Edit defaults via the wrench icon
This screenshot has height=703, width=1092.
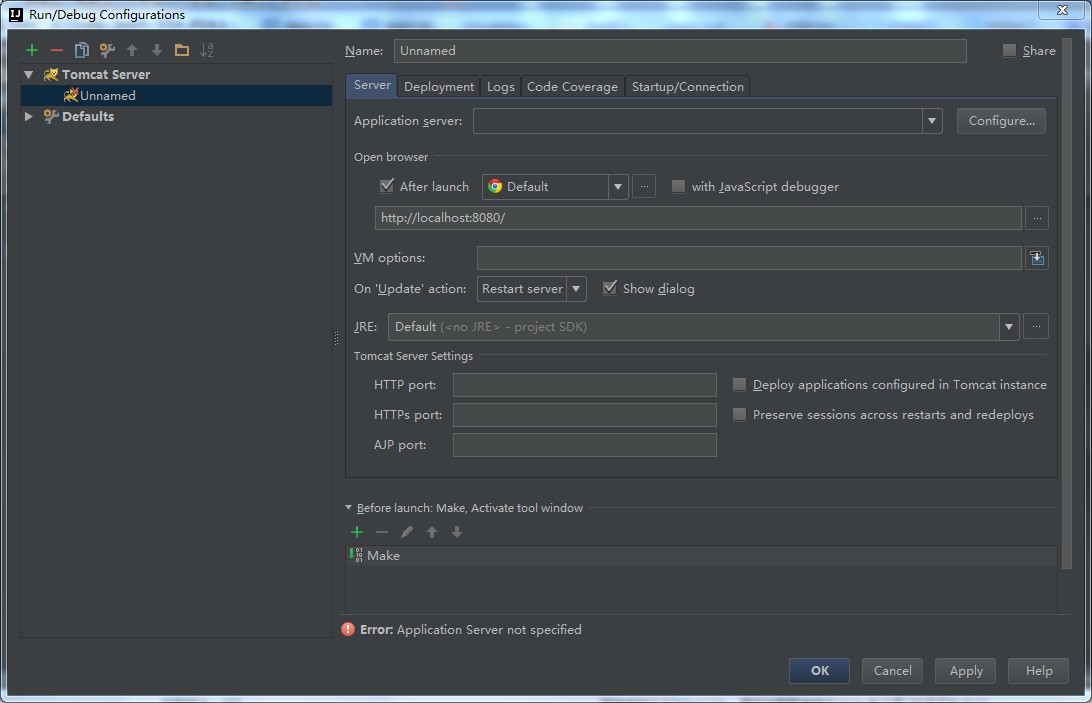pos(107,50)
